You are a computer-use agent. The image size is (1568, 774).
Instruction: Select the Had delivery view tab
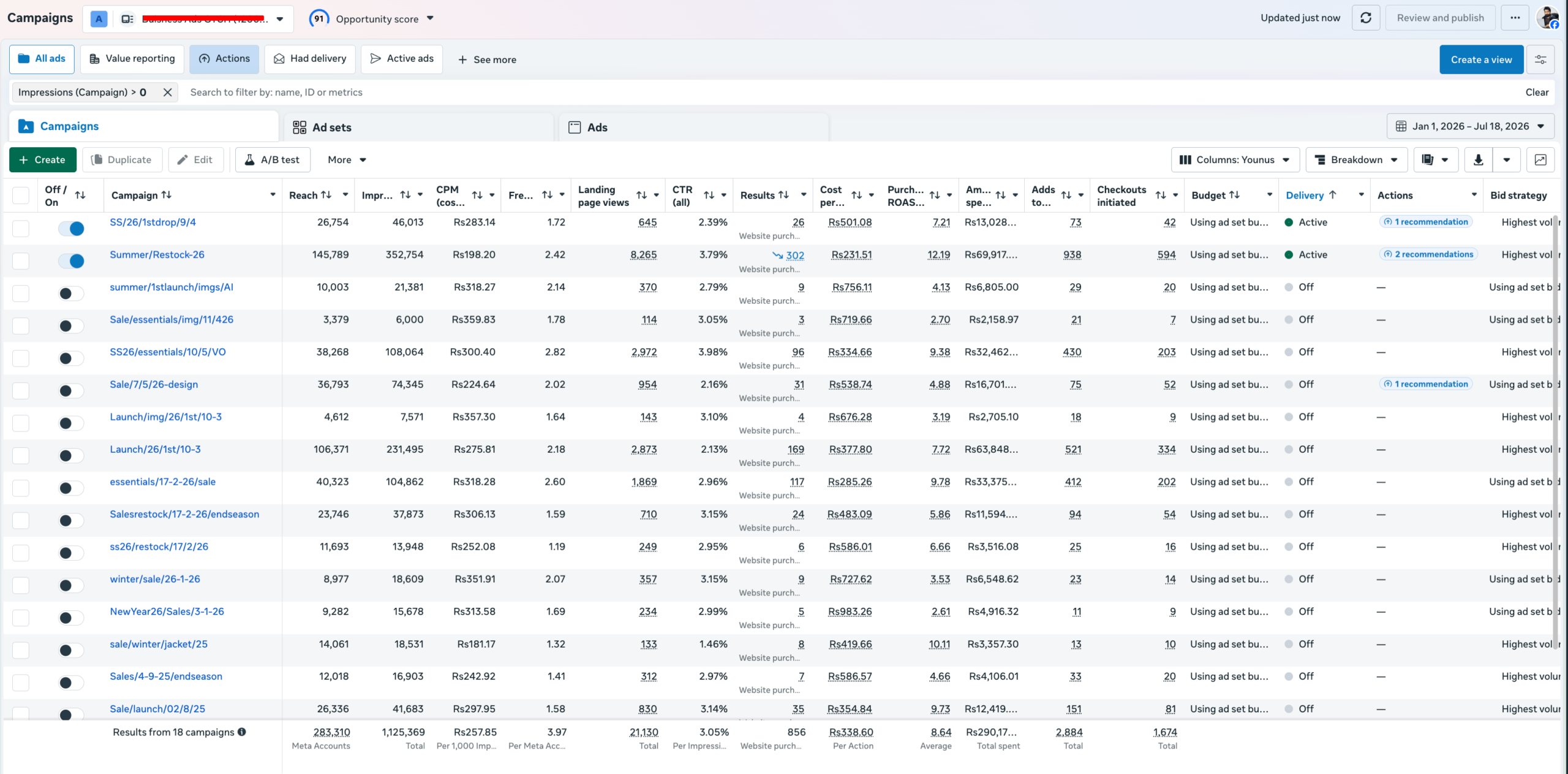(310, 59)
